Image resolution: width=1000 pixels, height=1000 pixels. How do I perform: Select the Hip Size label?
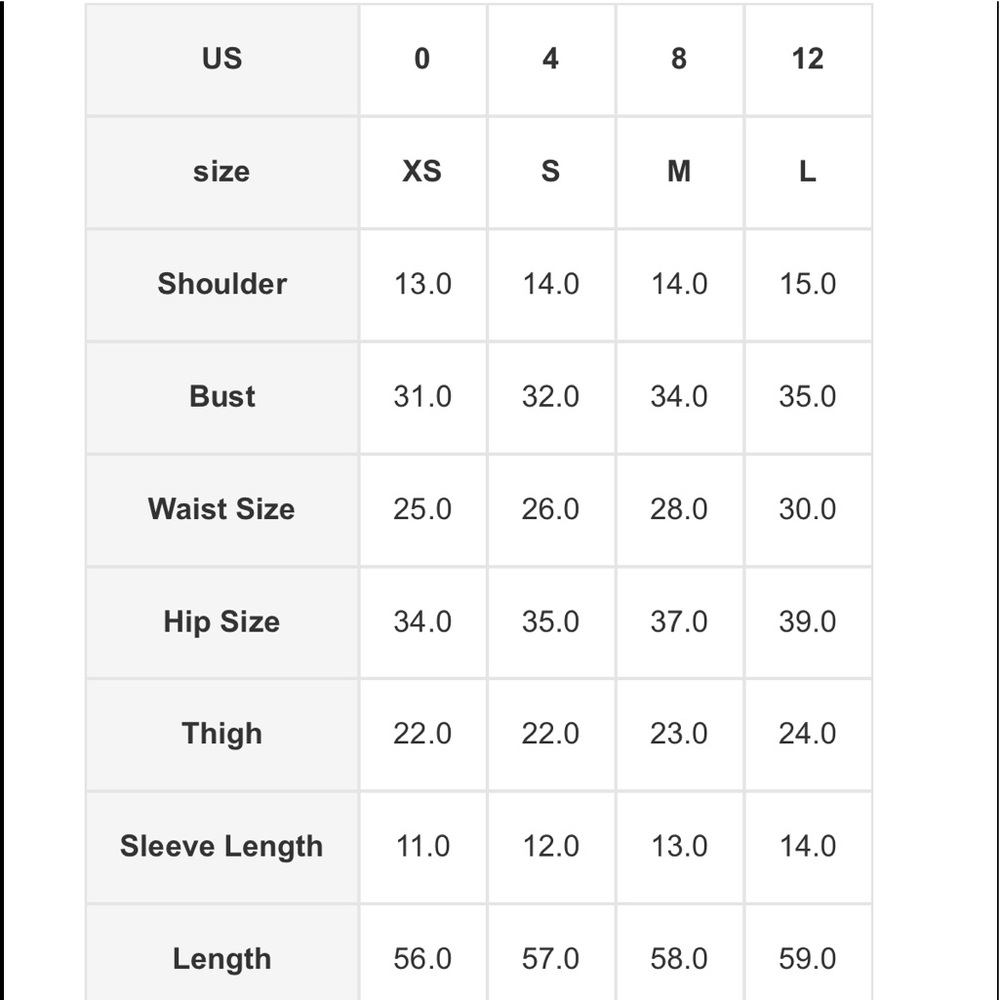point(222,622)
